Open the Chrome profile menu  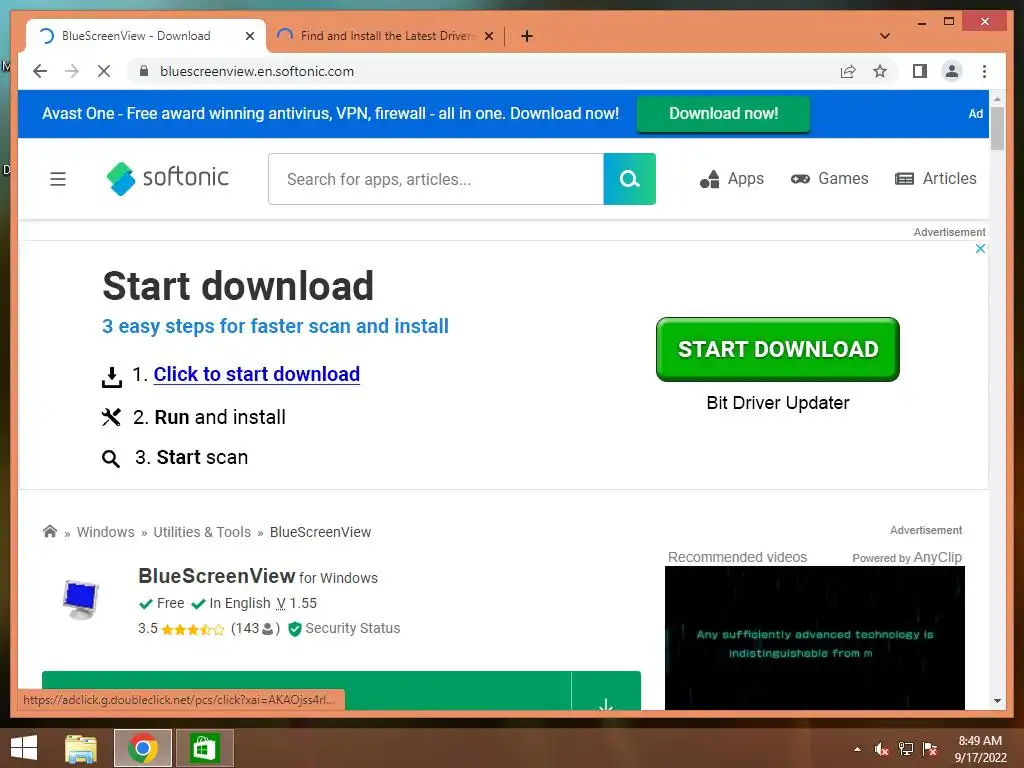[952, 71]
